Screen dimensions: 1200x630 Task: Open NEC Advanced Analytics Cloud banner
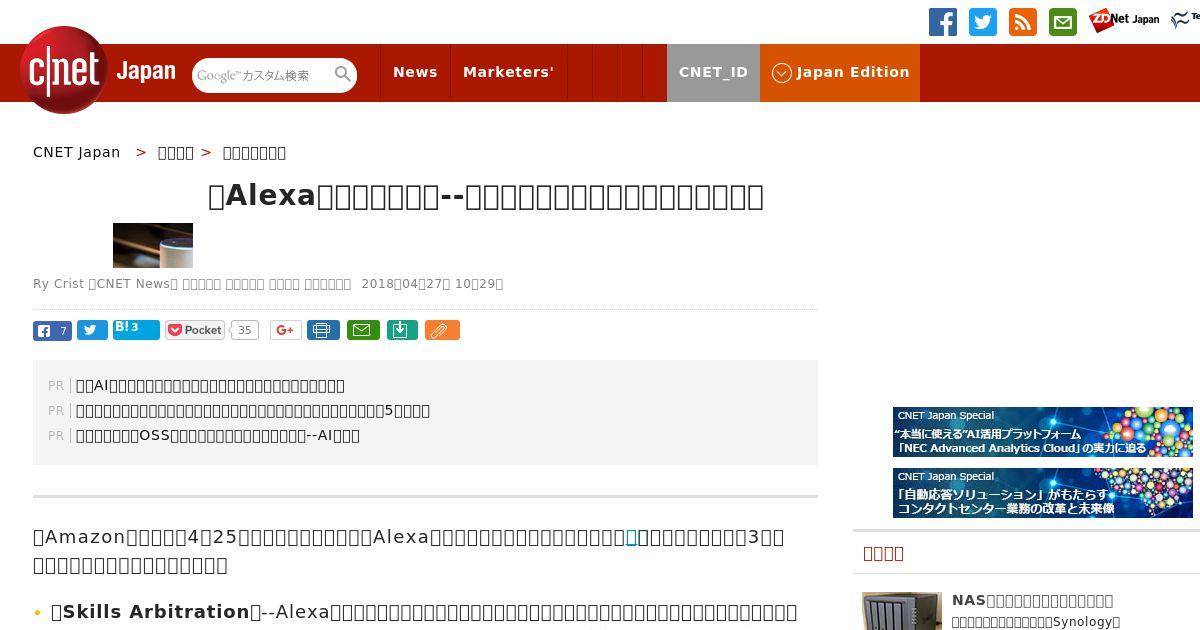tap(1043, 432)
